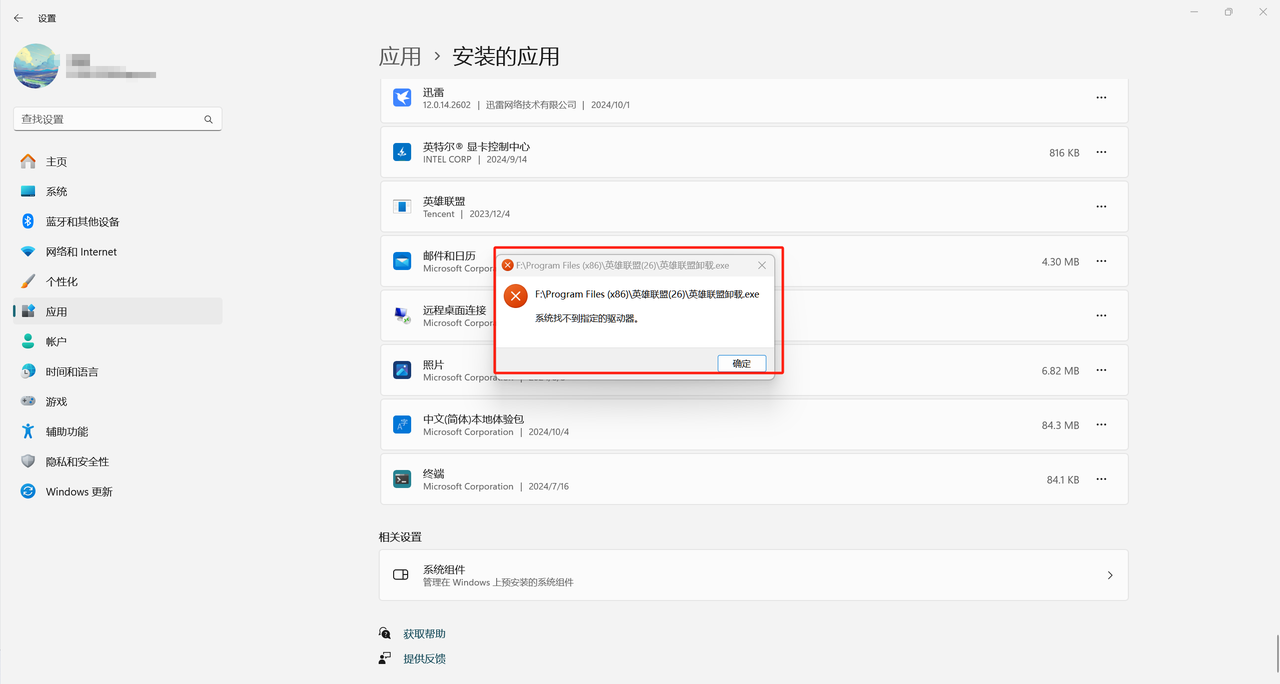Open the 获取帮助 link
This screenshot has width=1280, height=684.
(424, 634)
